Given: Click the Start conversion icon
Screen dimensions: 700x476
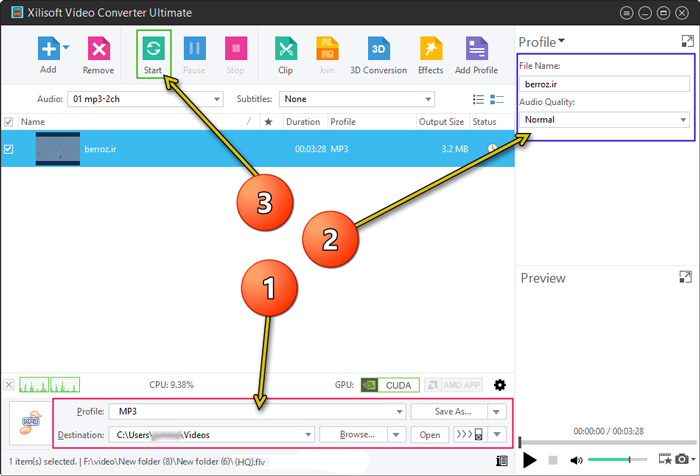Looking at the screenshot, I should point(154,49).
